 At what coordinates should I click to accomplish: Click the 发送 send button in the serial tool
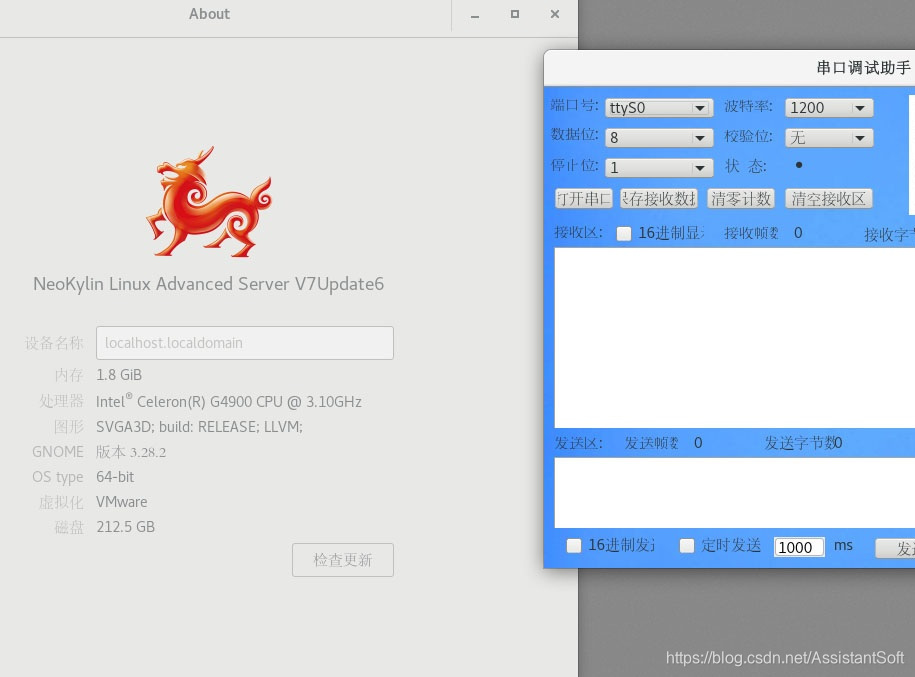(896, 548)
